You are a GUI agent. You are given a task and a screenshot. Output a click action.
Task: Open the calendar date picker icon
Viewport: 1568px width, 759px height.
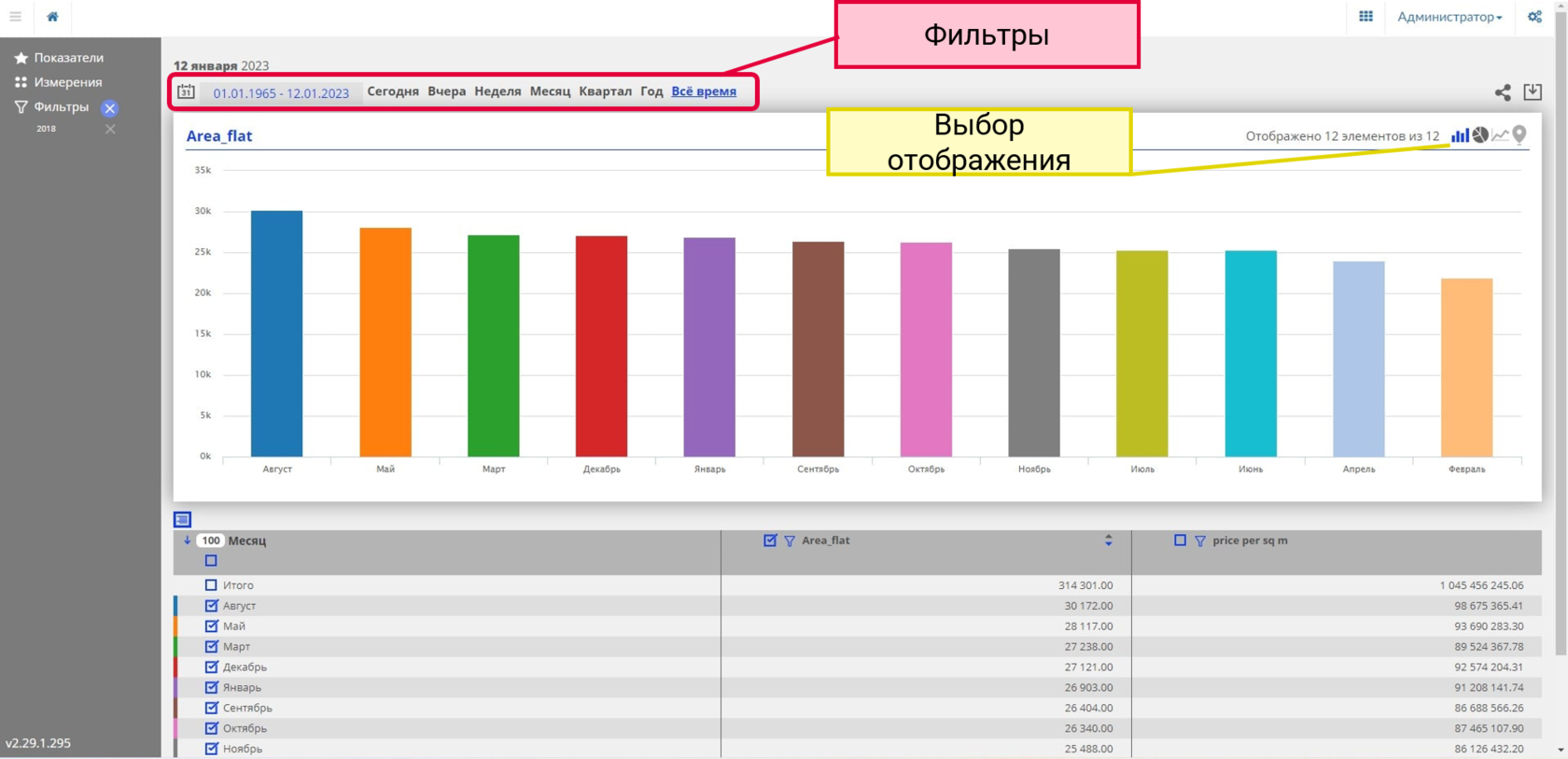tap(186, 91)
